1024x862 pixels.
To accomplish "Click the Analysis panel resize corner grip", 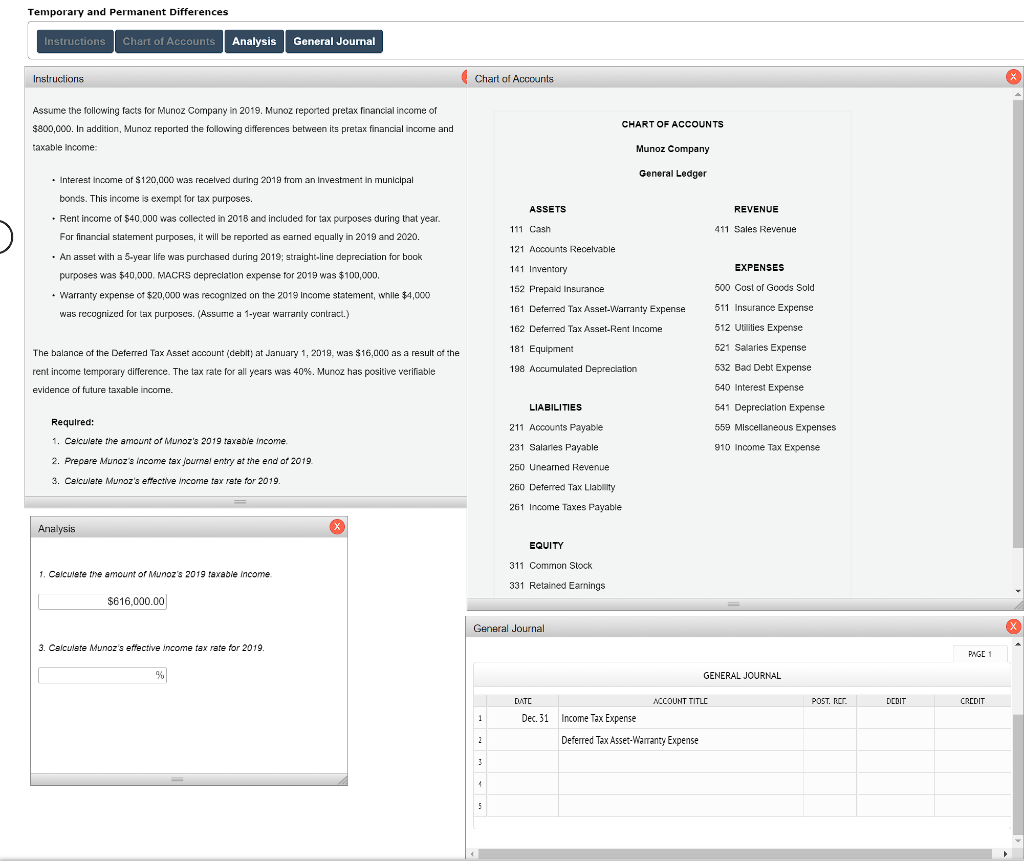I will pyautogui.click(x=342, y=780).
